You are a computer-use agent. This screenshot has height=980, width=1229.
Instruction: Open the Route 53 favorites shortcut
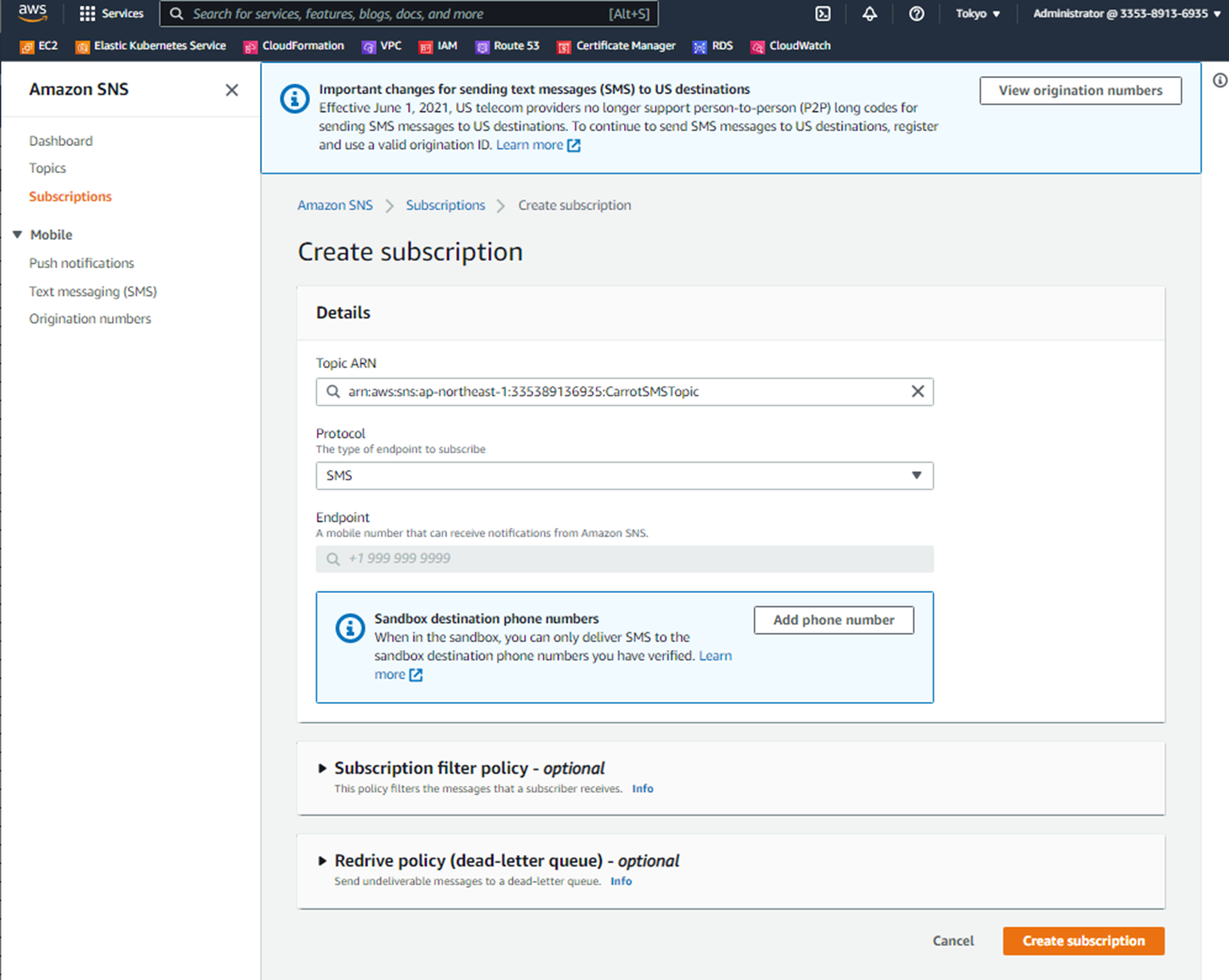pos(507,46)
